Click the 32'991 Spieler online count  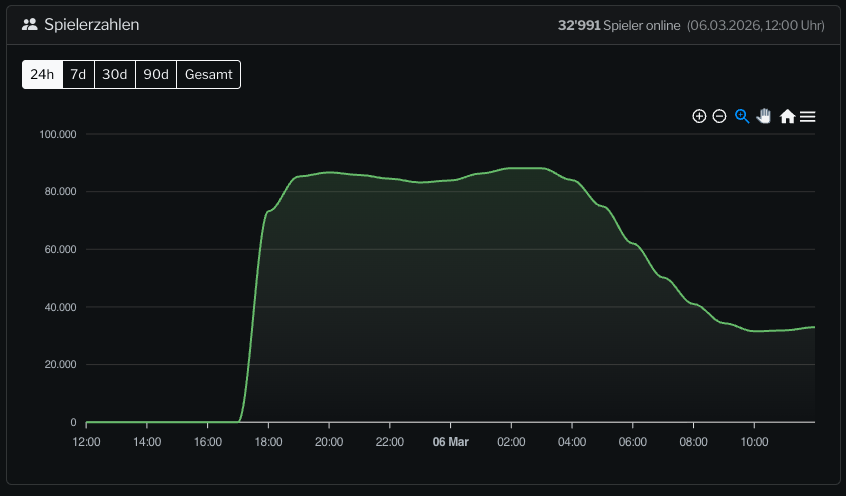pyautogui.click(x=618, y=24)
